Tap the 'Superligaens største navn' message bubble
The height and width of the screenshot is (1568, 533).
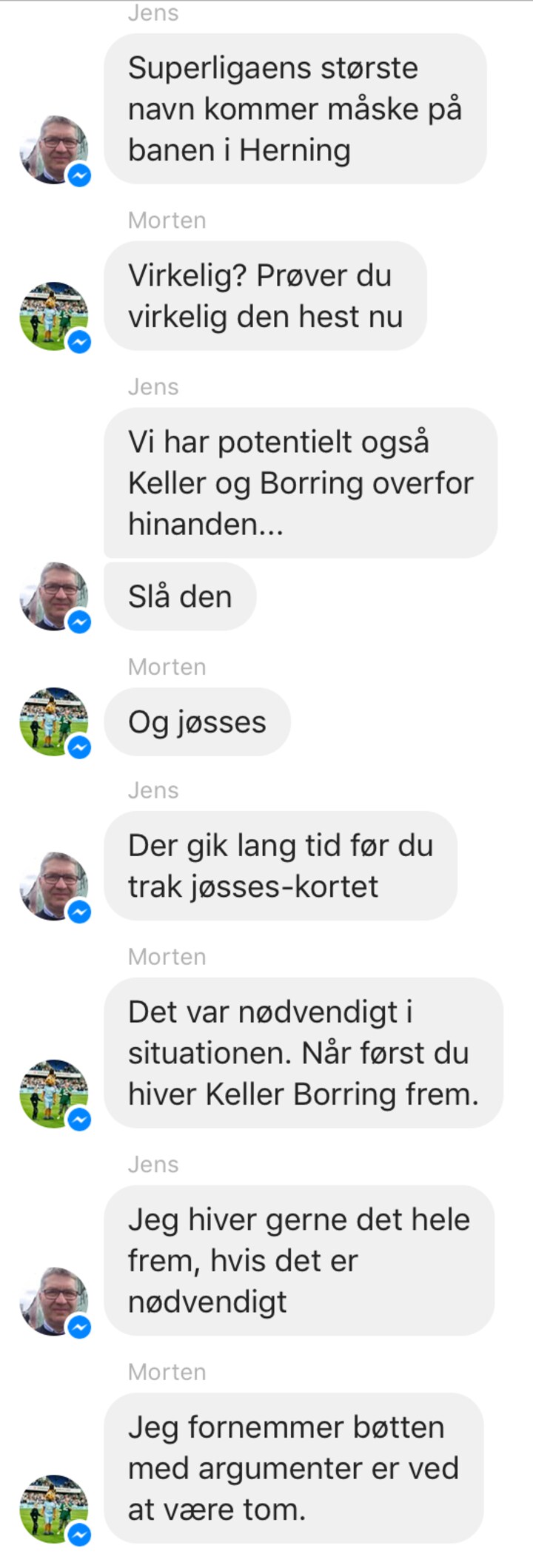pos(295,109)
